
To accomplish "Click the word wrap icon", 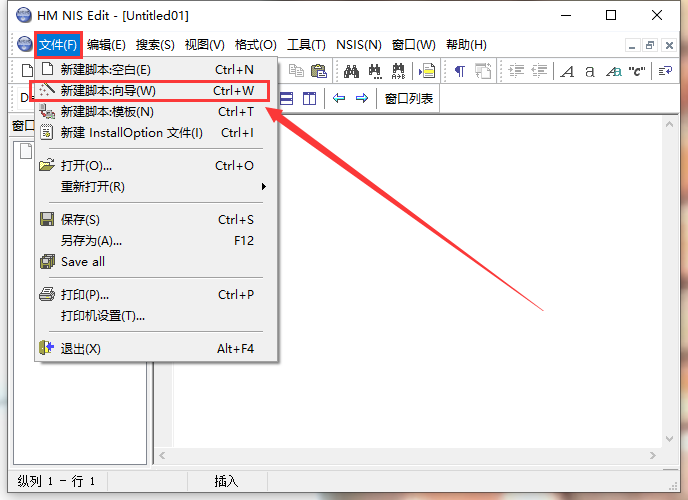I will click(x=665, y=71).
